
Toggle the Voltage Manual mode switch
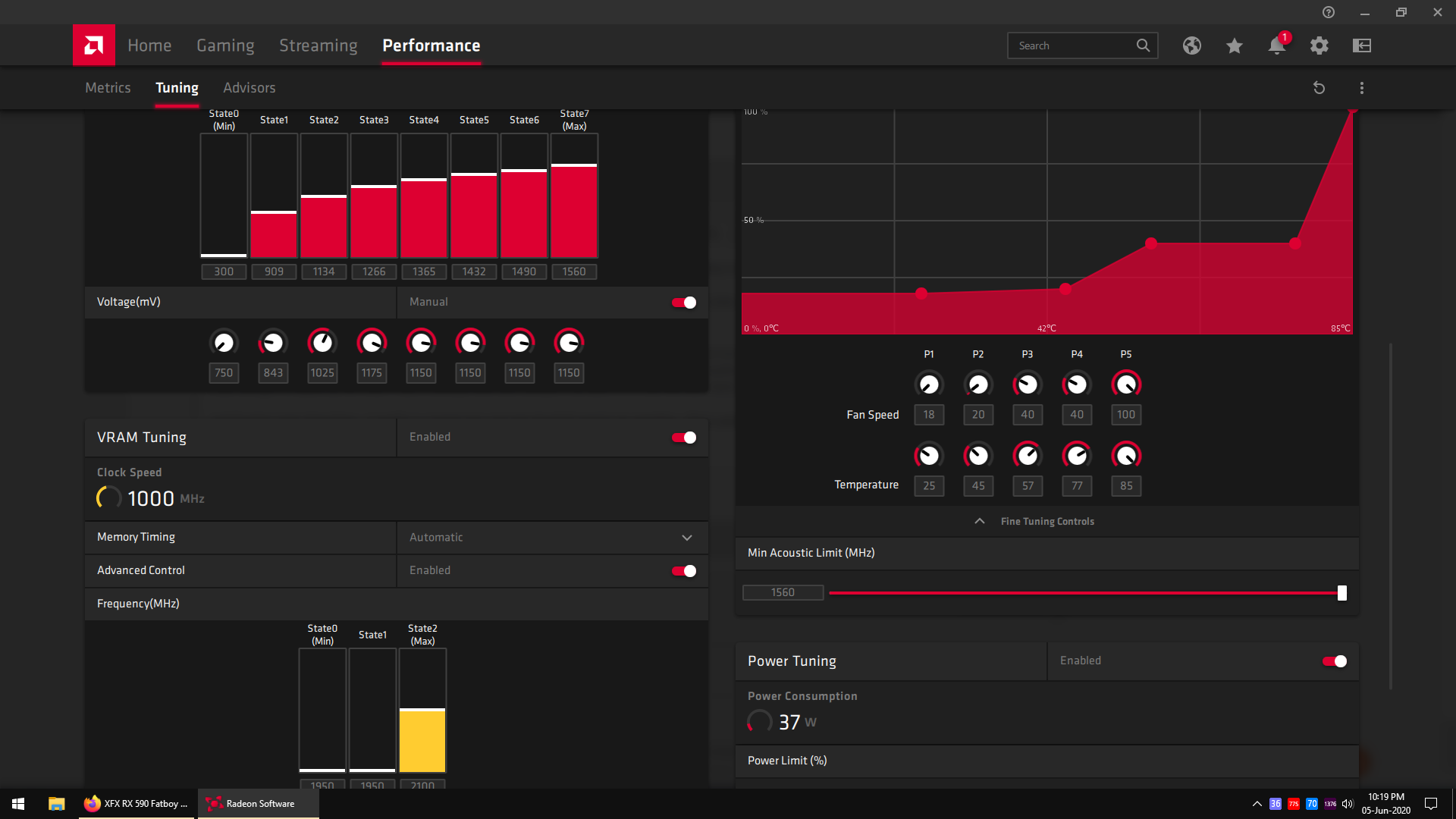[x=685, y=302]
